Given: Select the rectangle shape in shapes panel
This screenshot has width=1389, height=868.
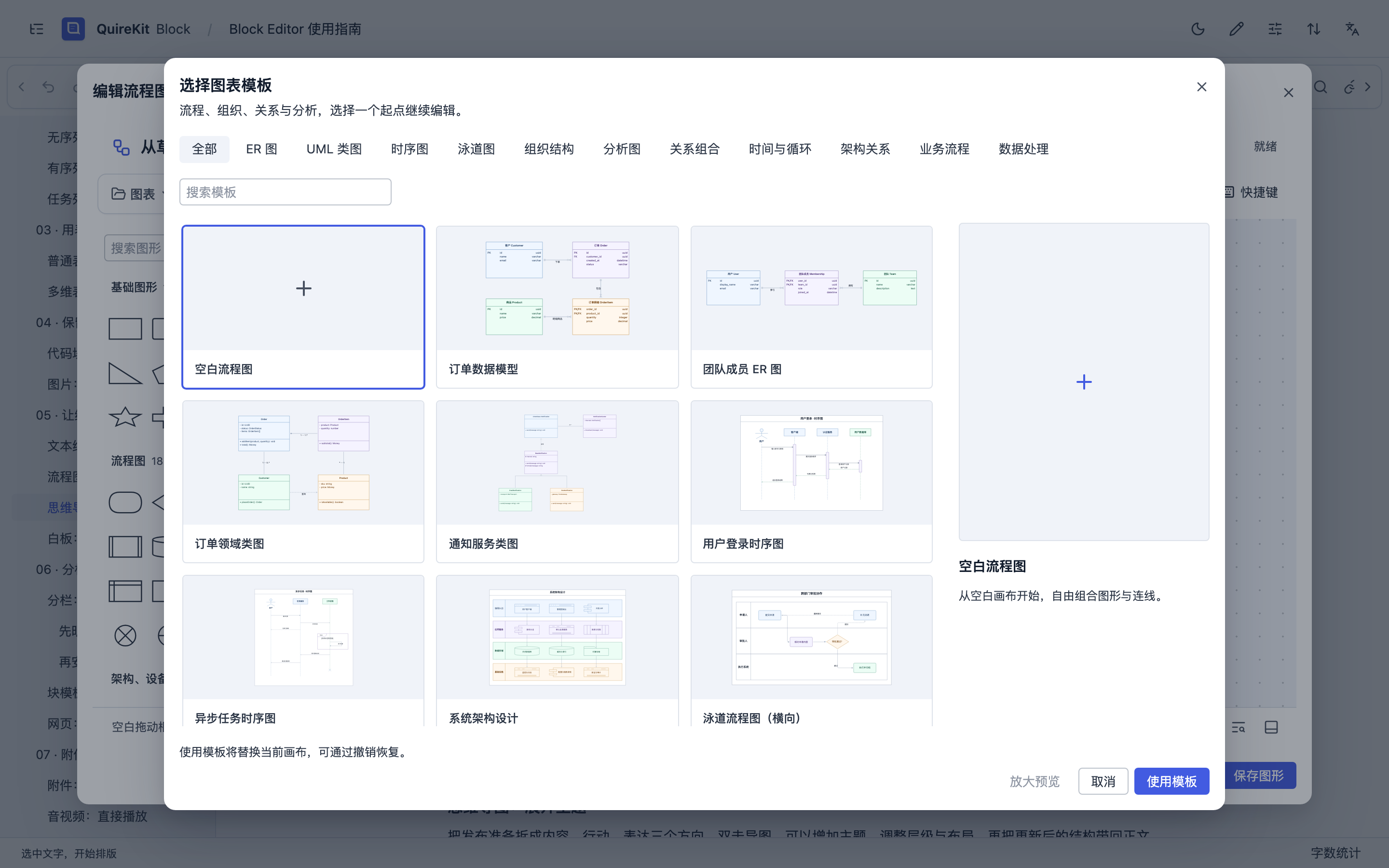Looking at the screenshot, I should click(x=125, y=329).
